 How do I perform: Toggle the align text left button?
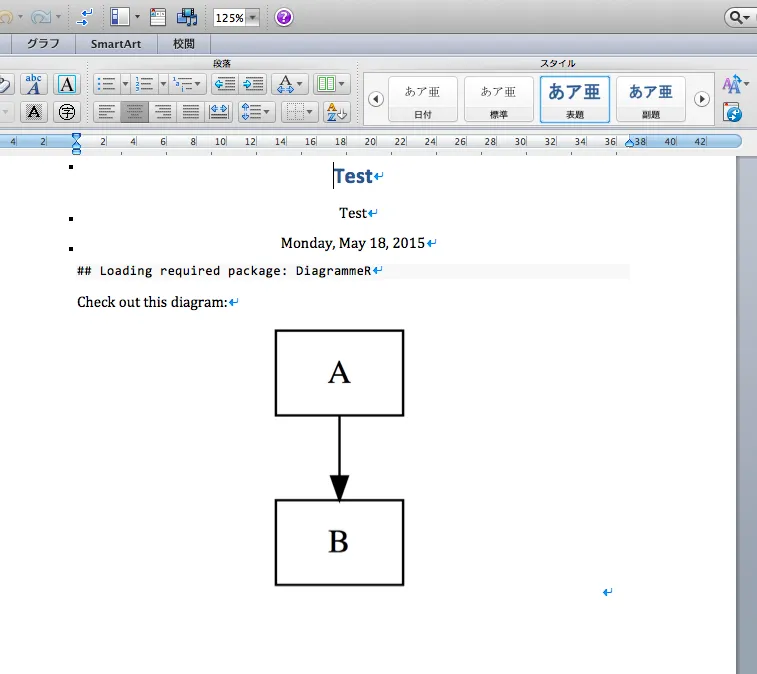[x=106, y=112]
